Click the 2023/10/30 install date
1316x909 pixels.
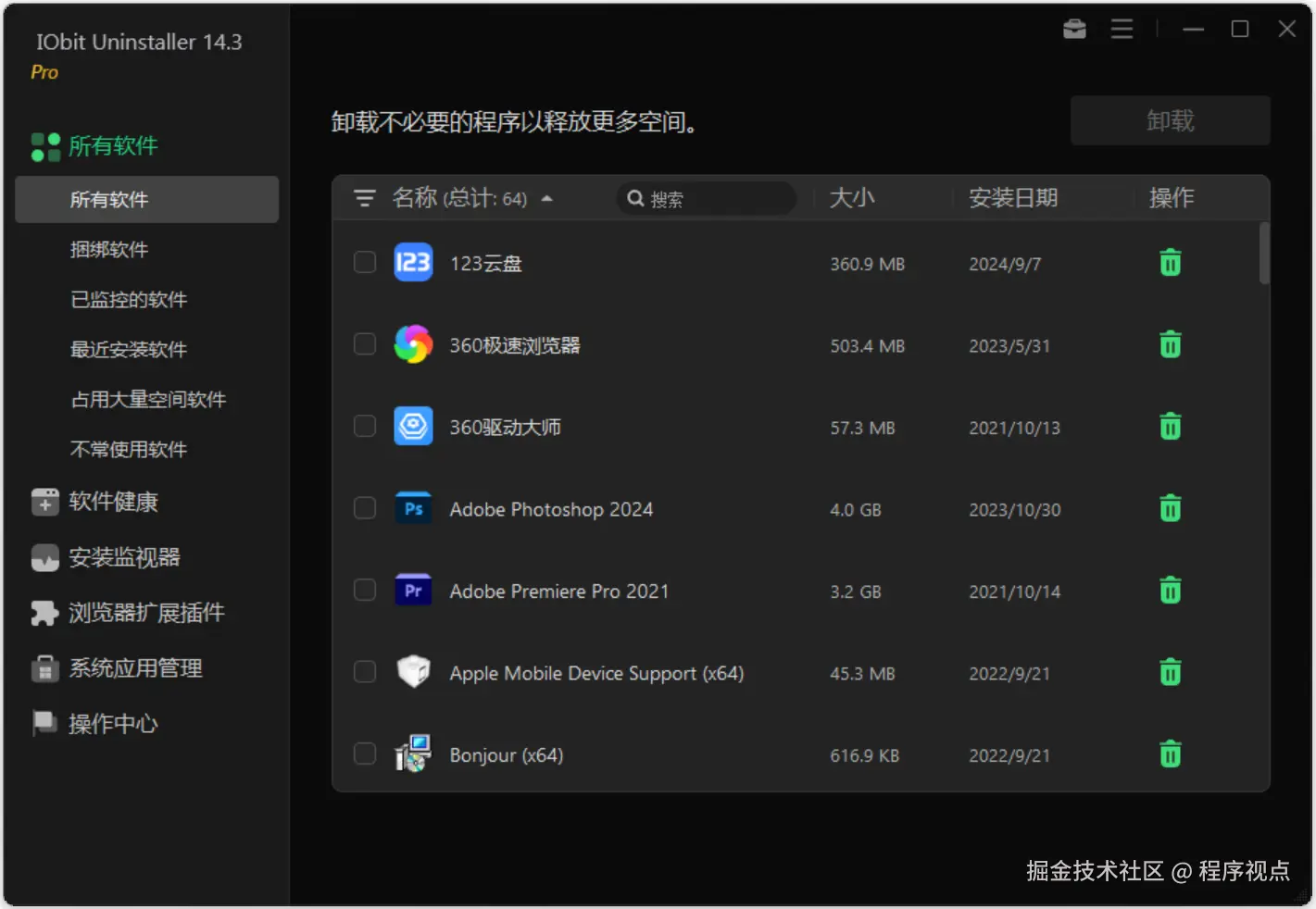click(x=1015, y=510)
